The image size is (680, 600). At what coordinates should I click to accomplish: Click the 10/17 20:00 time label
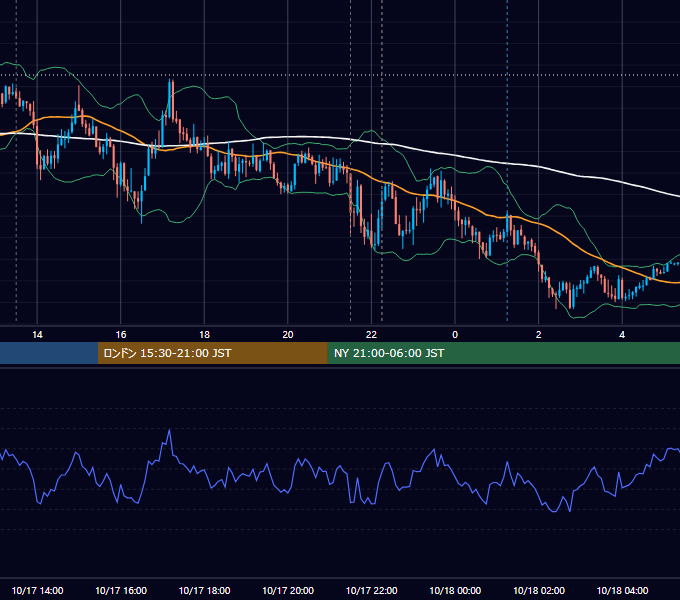tap(288, 590)
